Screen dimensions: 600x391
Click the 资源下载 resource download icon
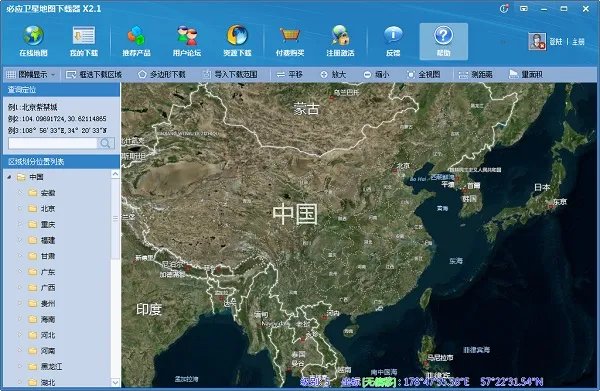click(x=237, y=36)
